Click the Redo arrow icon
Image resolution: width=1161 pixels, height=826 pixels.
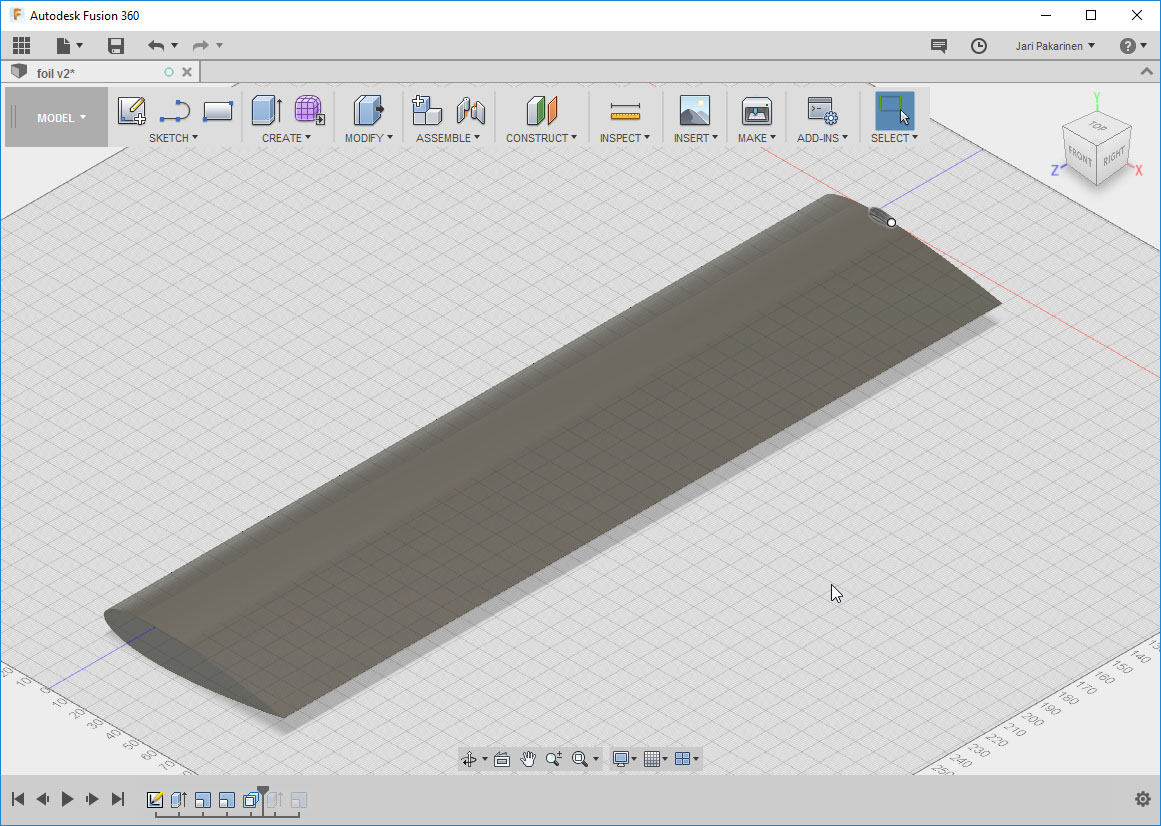pos(200,46)
